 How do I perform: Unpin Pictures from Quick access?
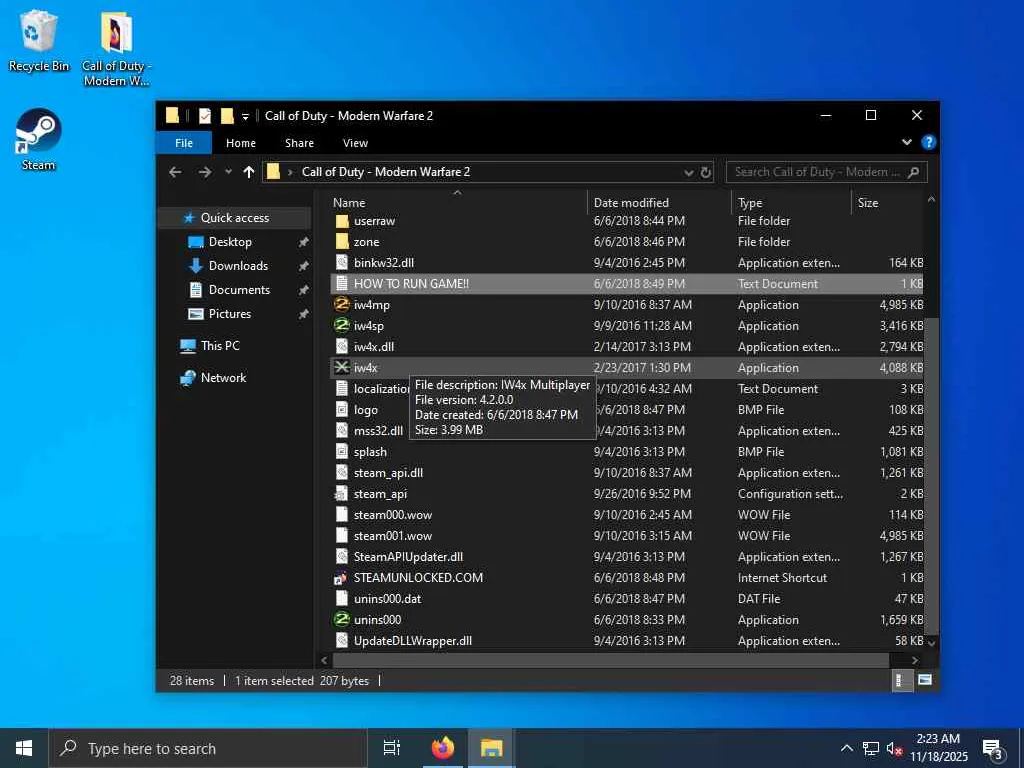click(304, 314)
